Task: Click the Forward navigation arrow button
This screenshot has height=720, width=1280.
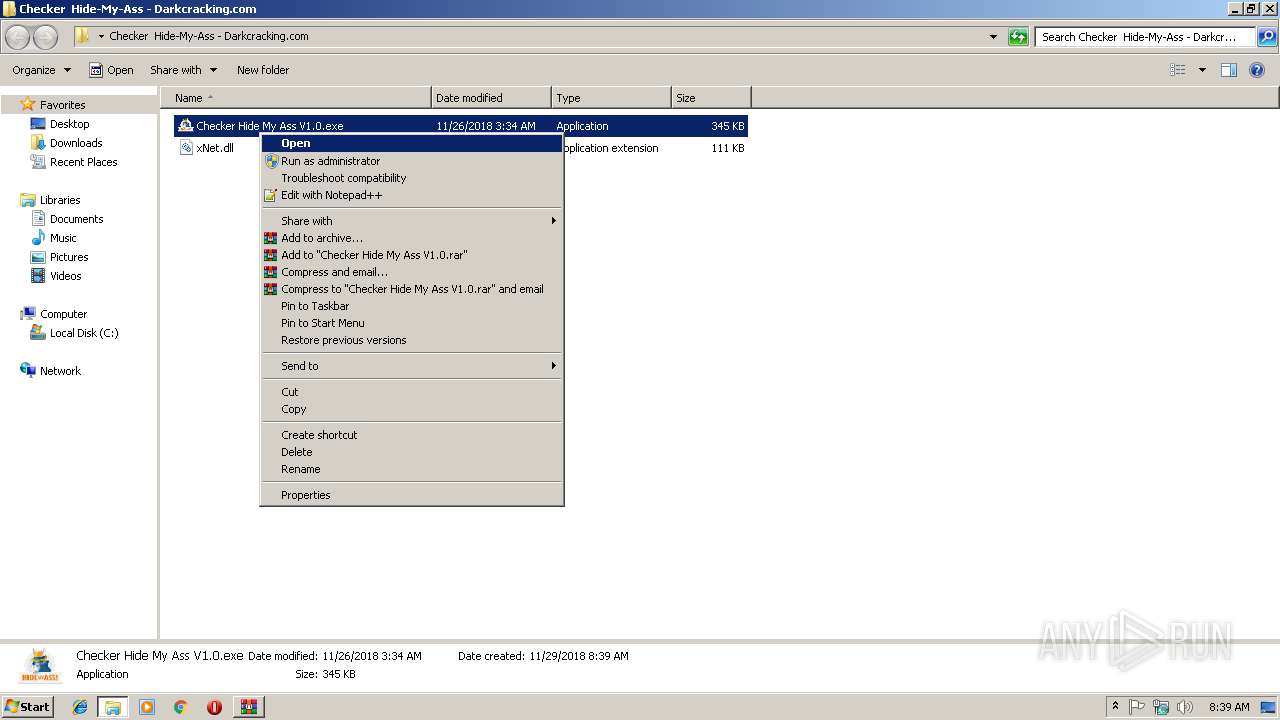Action: click(45, 37)
